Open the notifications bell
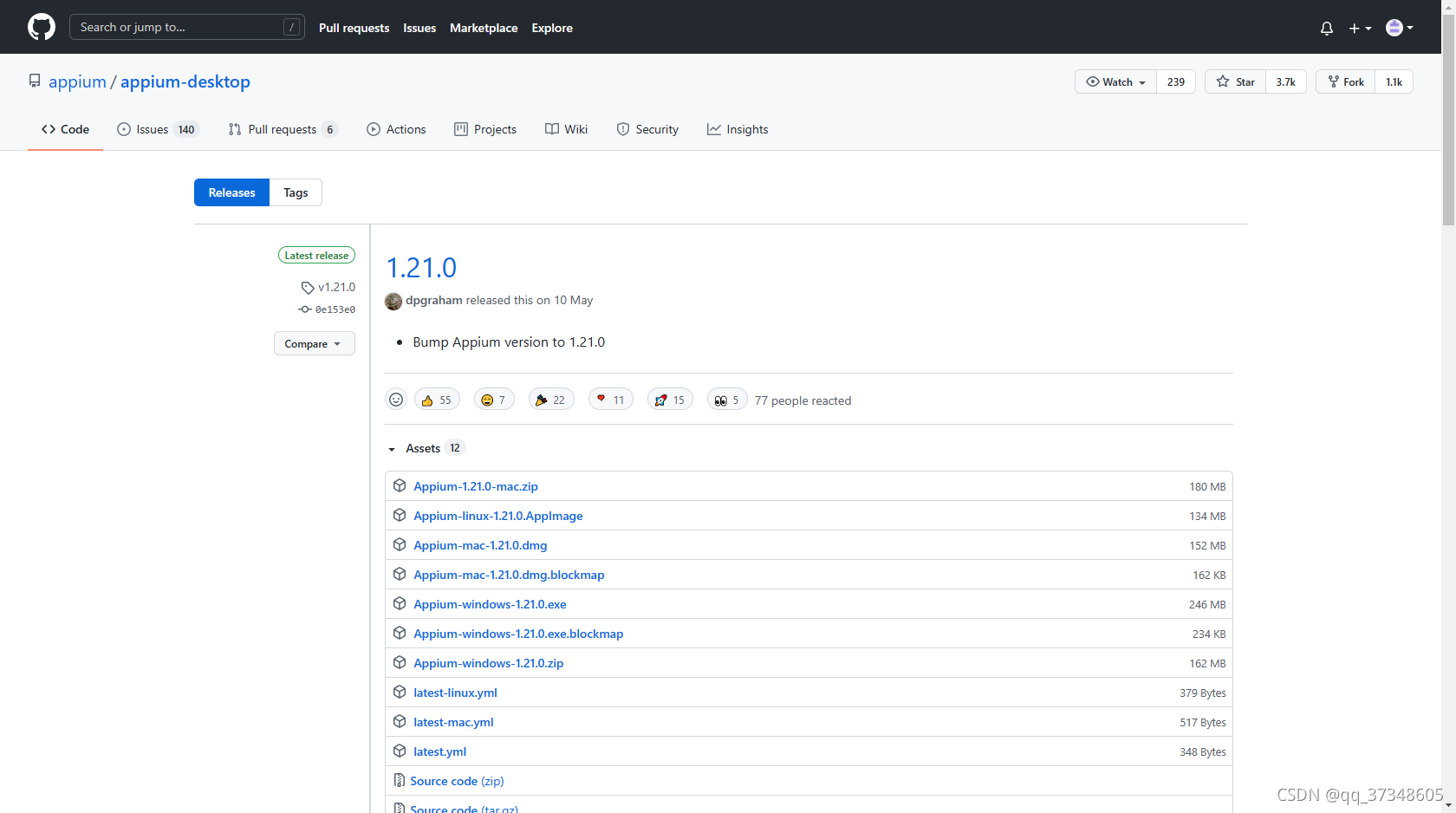 (1327, 28)
